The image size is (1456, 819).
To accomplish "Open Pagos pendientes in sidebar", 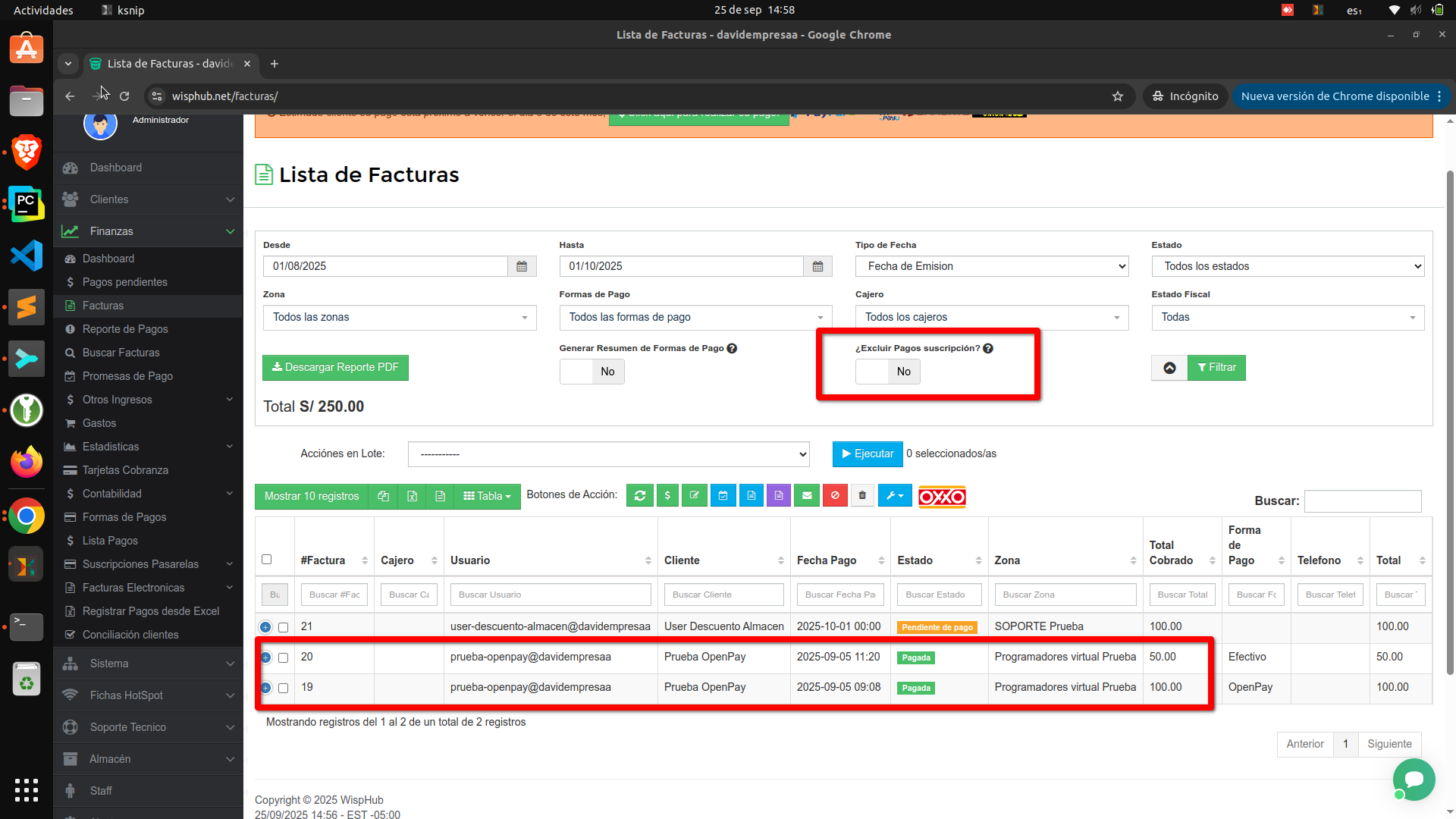I will [124, 282].
